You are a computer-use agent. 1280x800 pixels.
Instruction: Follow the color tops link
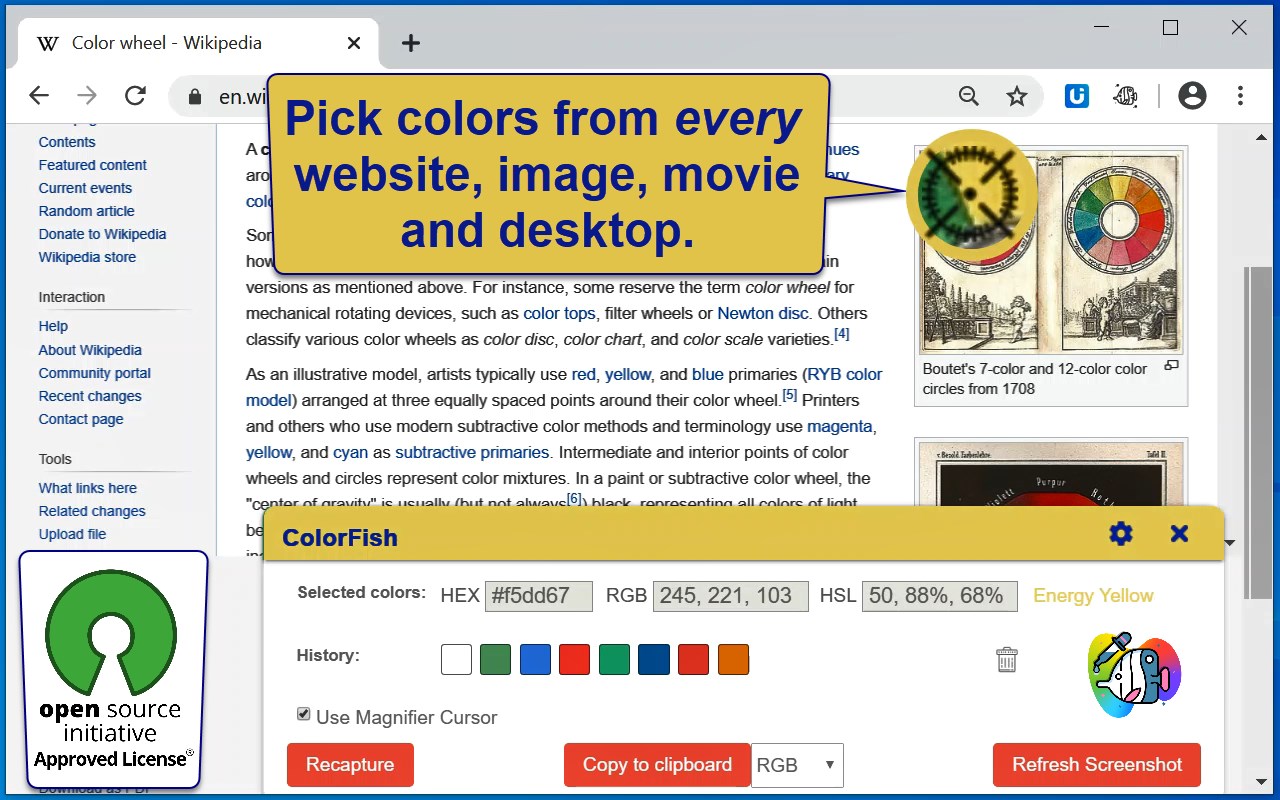coord(559,313)
